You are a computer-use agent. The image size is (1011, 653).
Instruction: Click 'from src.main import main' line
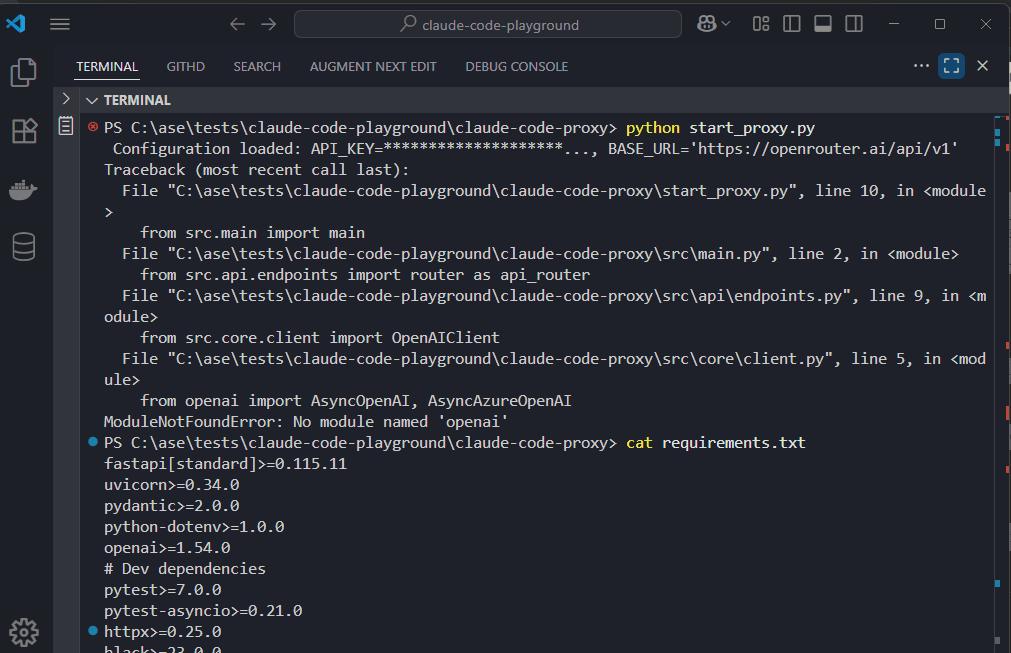[252, 233]
